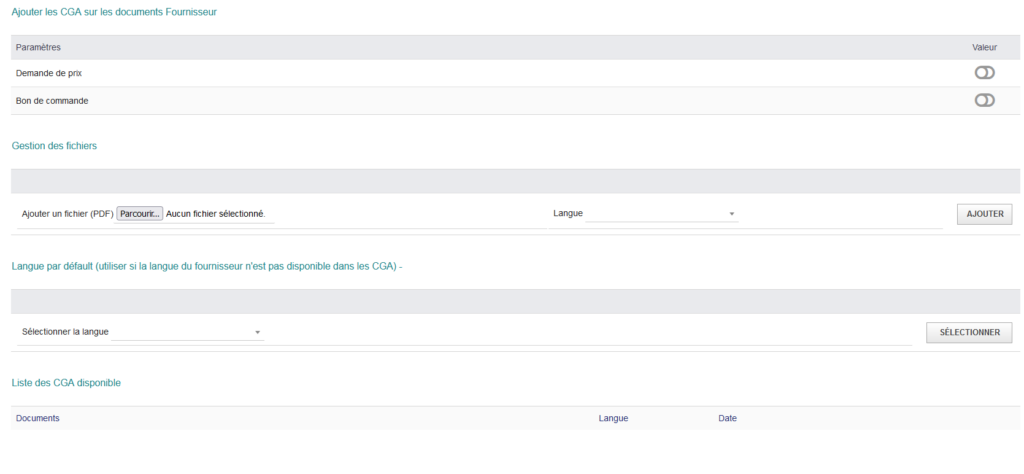The image size is (1024, 474).
Task: Click the Demande de prix row label
Action: tap(48, 74)
